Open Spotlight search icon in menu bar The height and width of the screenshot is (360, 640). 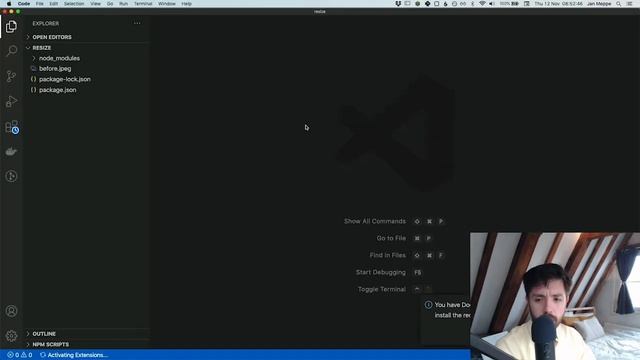(x=619, y=4)
